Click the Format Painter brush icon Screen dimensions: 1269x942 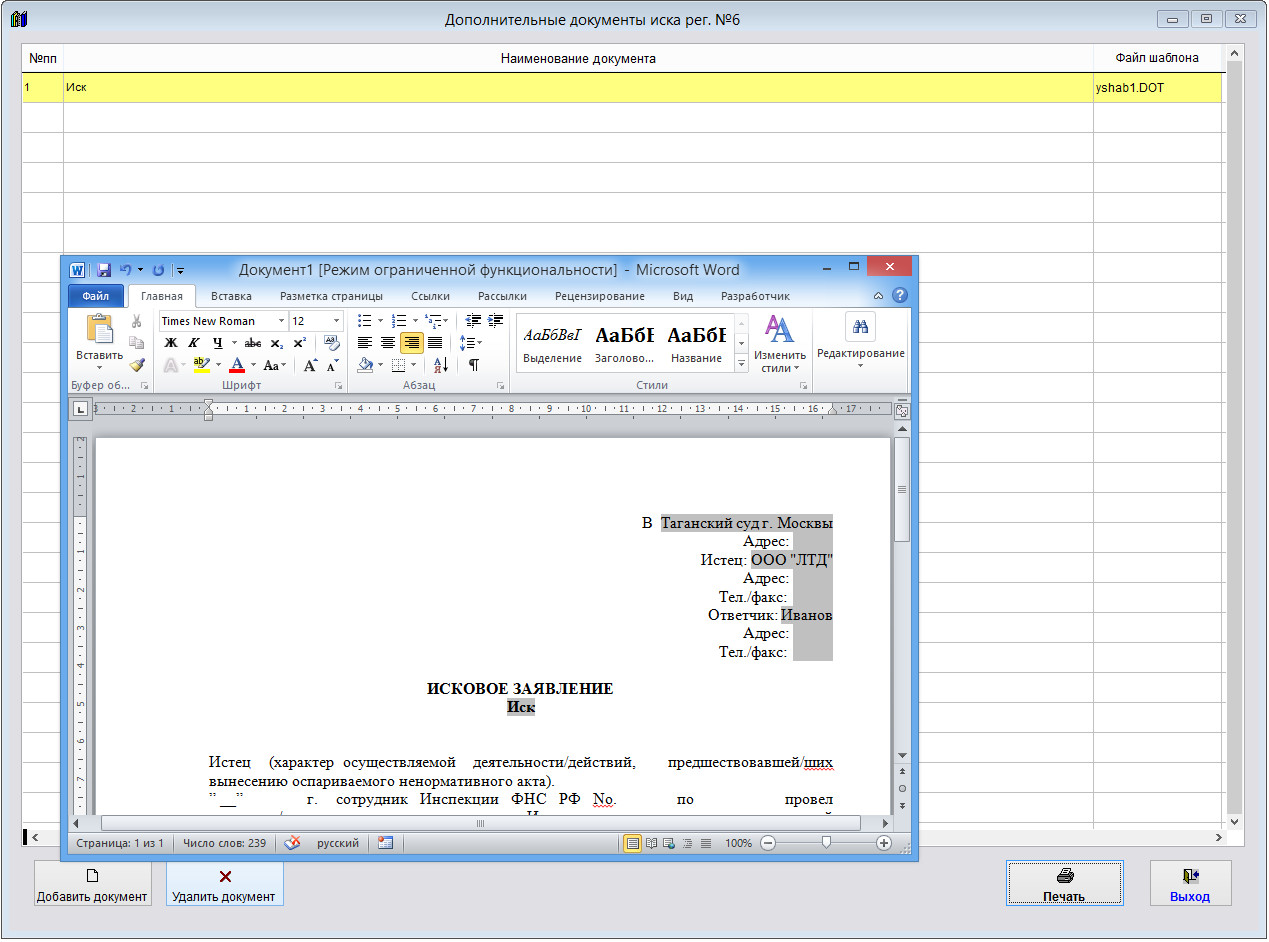[x=137, y=365]
